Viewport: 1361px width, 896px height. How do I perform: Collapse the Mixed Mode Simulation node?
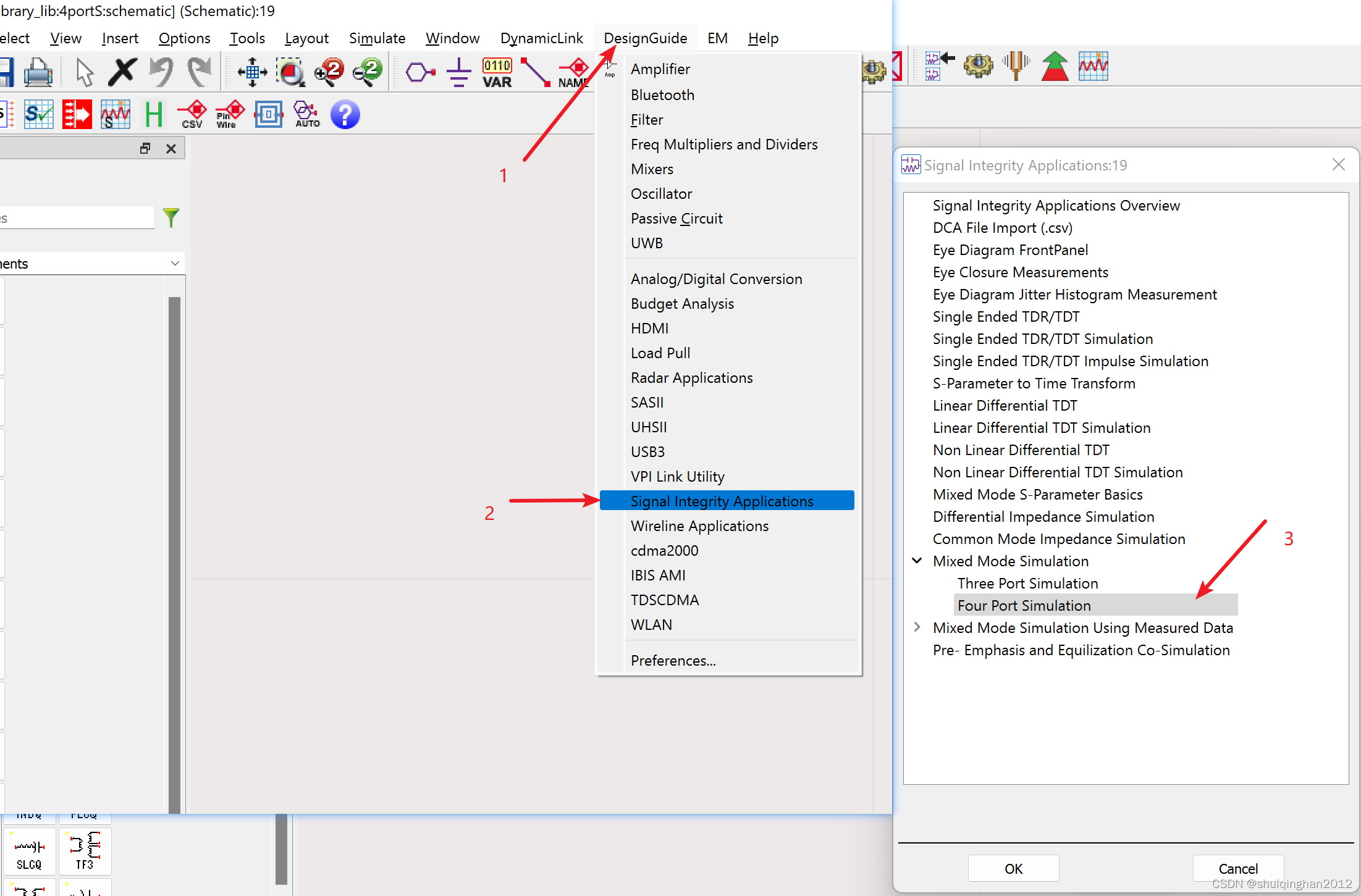(x=917, y=561)
